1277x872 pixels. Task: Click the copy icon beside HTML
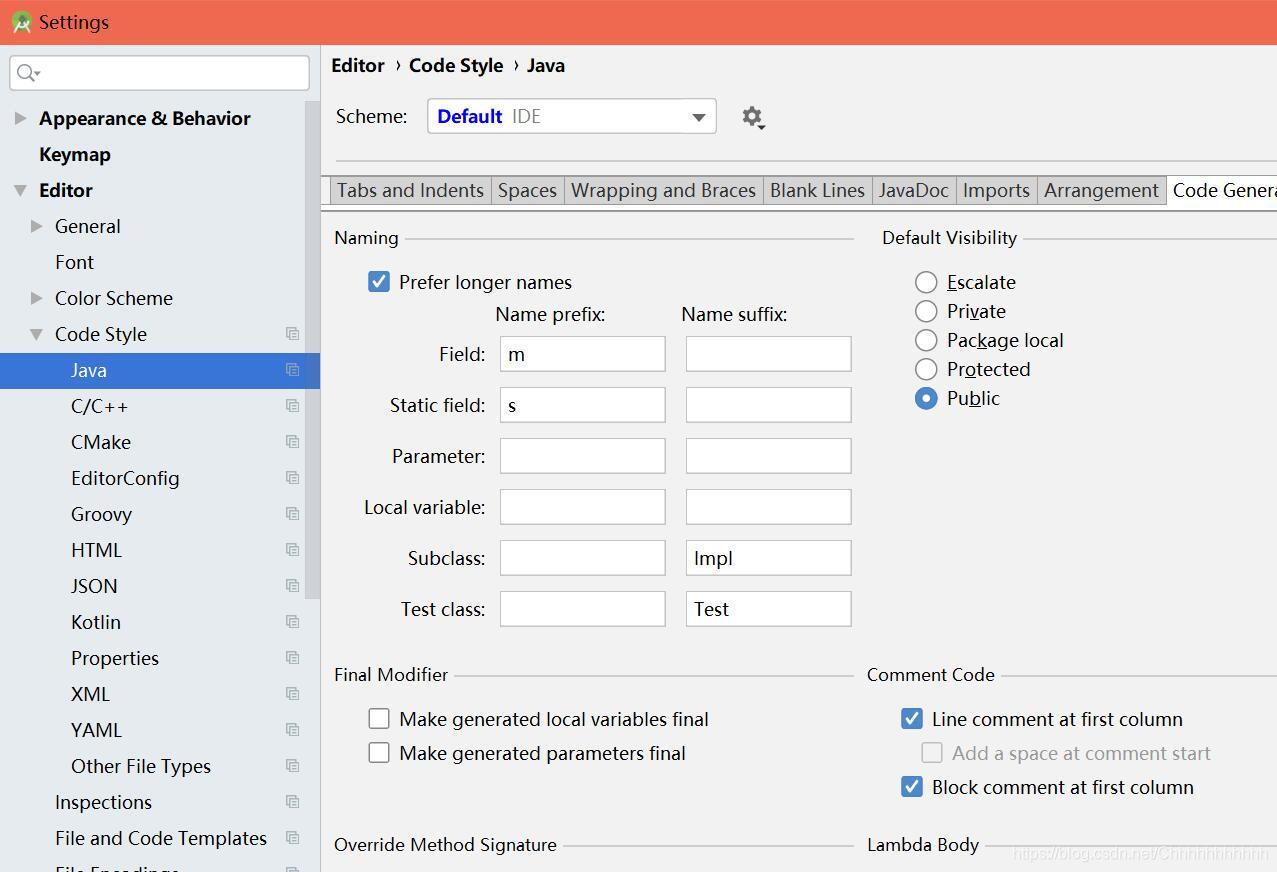(x=292, y=550)
